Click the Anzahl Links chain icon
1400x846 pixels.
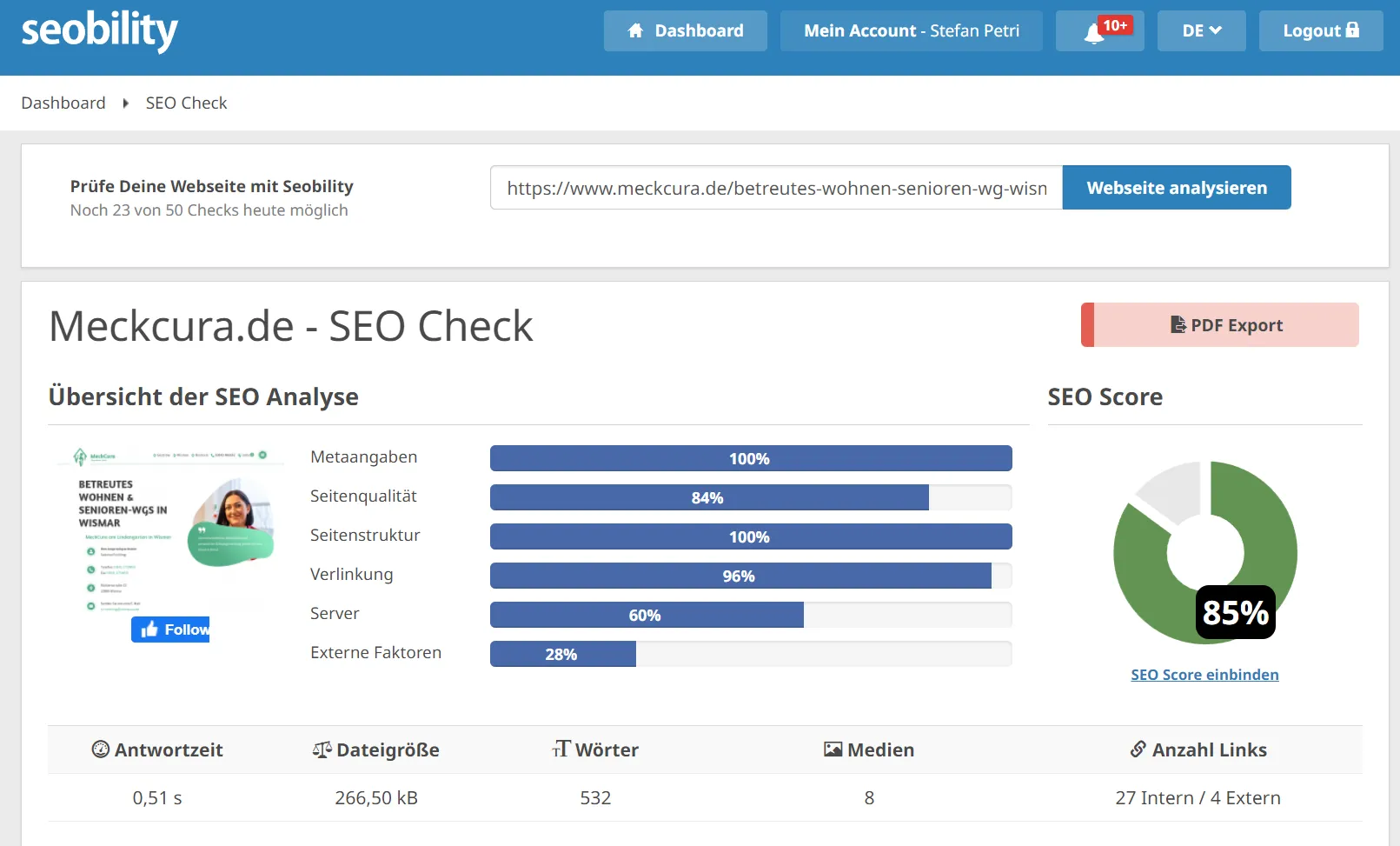(1138, 749)
